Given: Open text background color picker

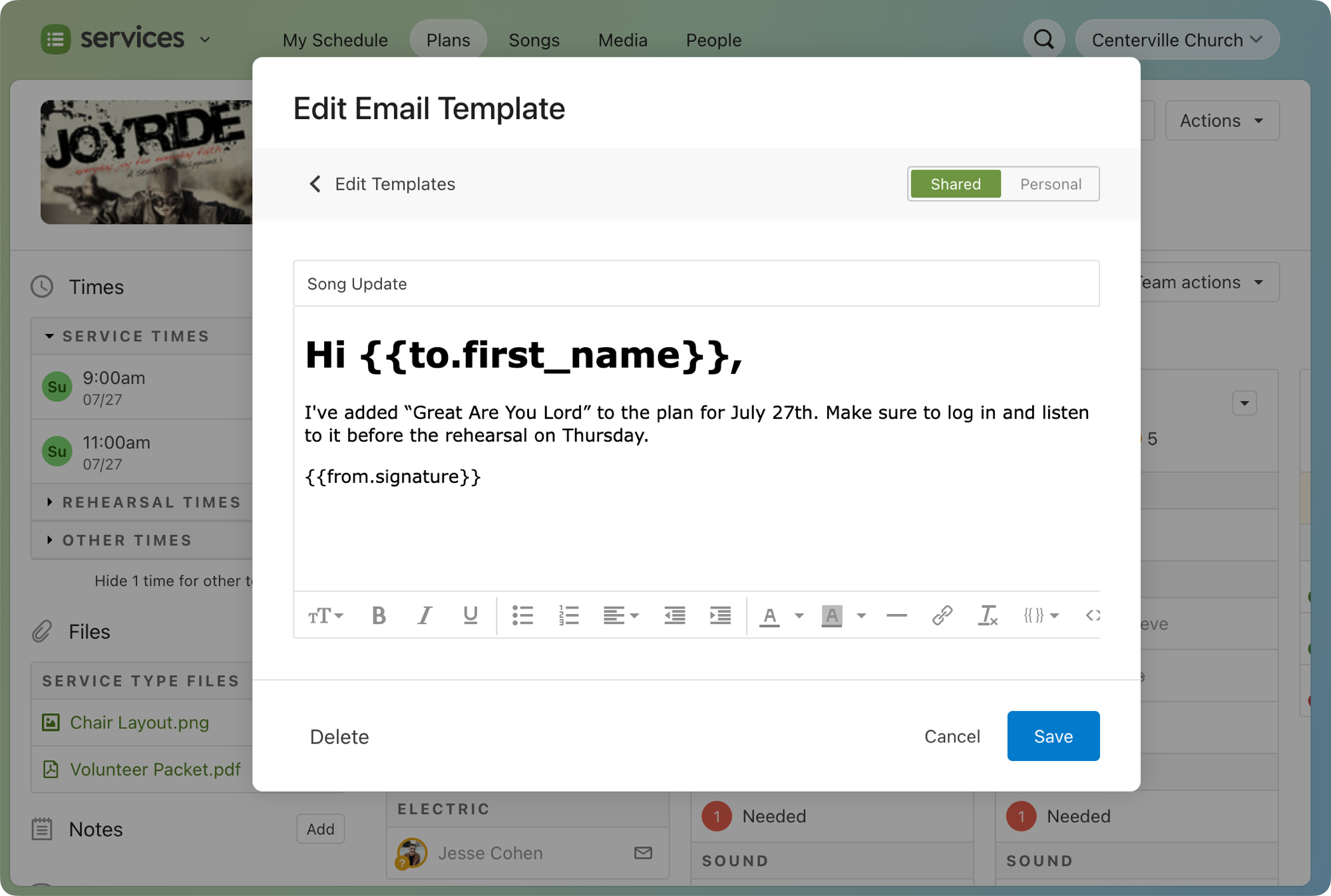Looking at the screenshot, I should (861, 615).
